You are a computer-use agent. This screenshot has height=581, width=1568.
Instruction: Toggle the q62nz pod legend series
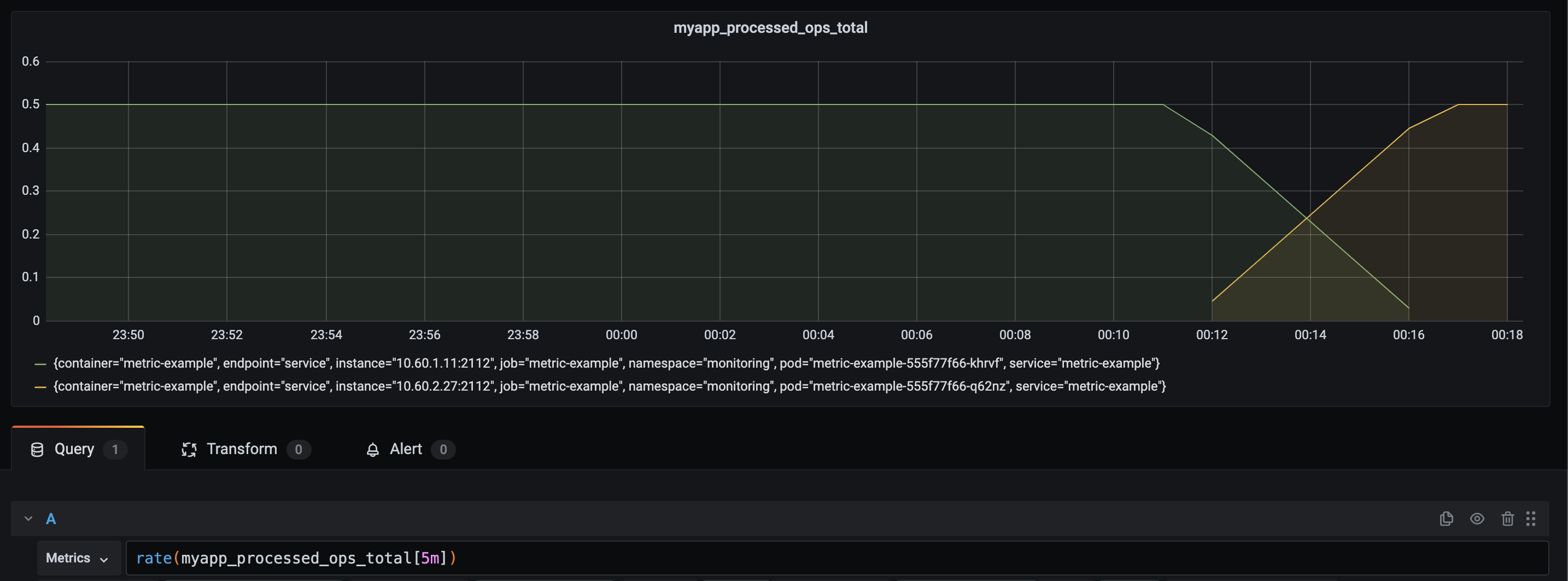point(609,386)
